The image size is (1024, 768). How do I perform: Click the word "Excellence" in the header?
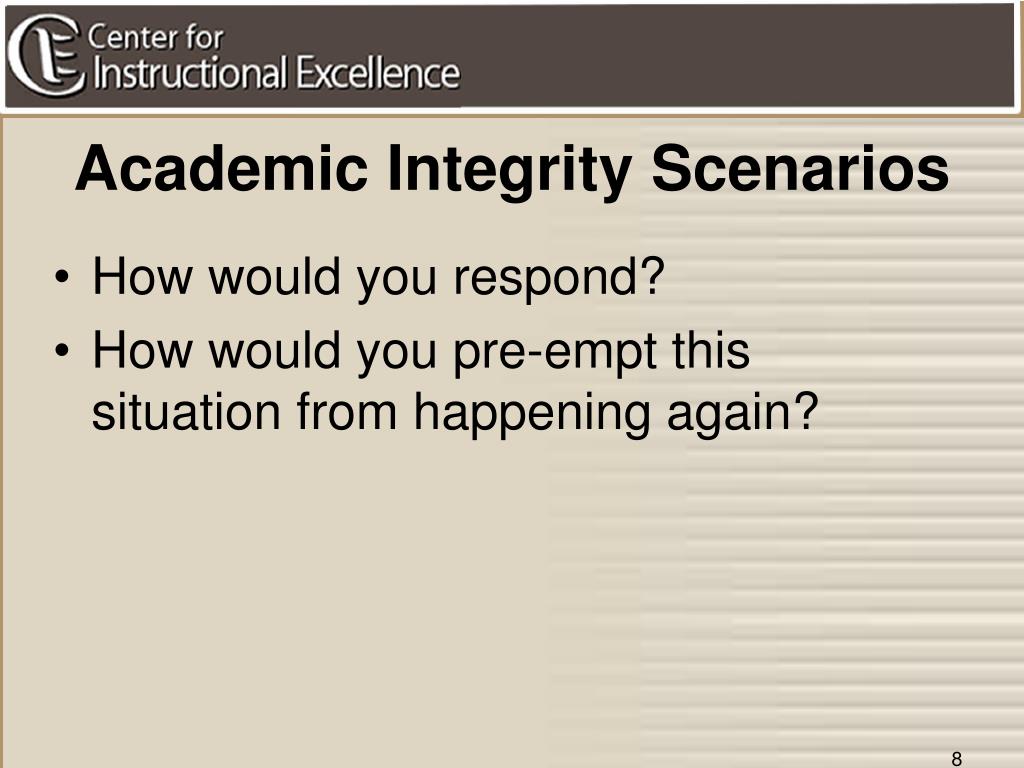coord(377,72)
